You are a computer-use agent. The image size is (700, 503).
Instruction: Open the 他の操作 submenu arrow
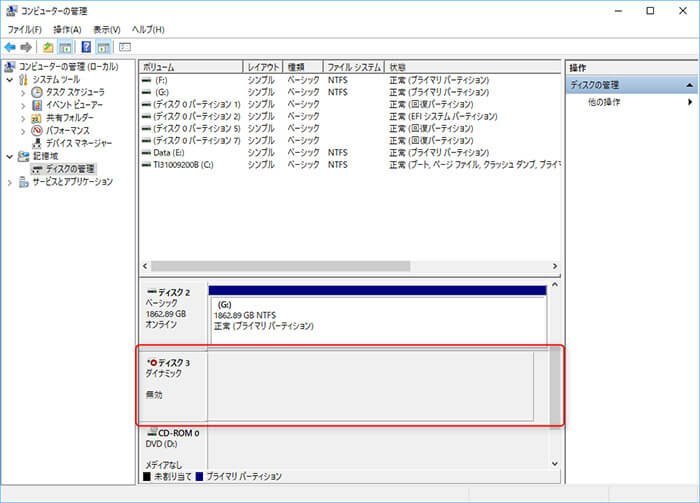point(690,102)
